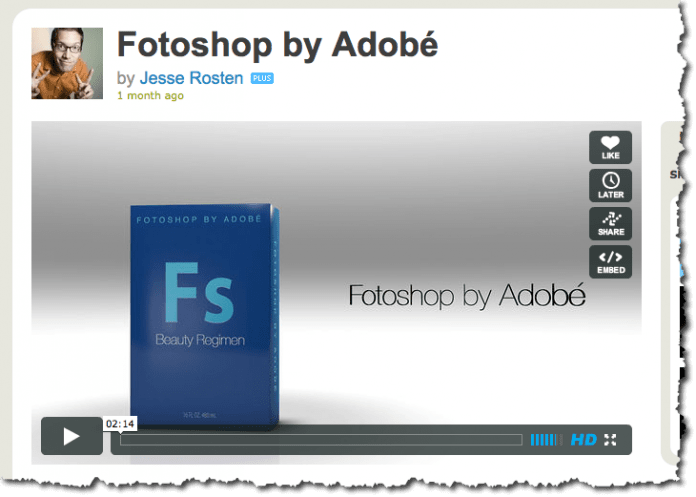Like the video with the heart icon
The width and height of the screenshot is (696, 497).
[610, 147]
